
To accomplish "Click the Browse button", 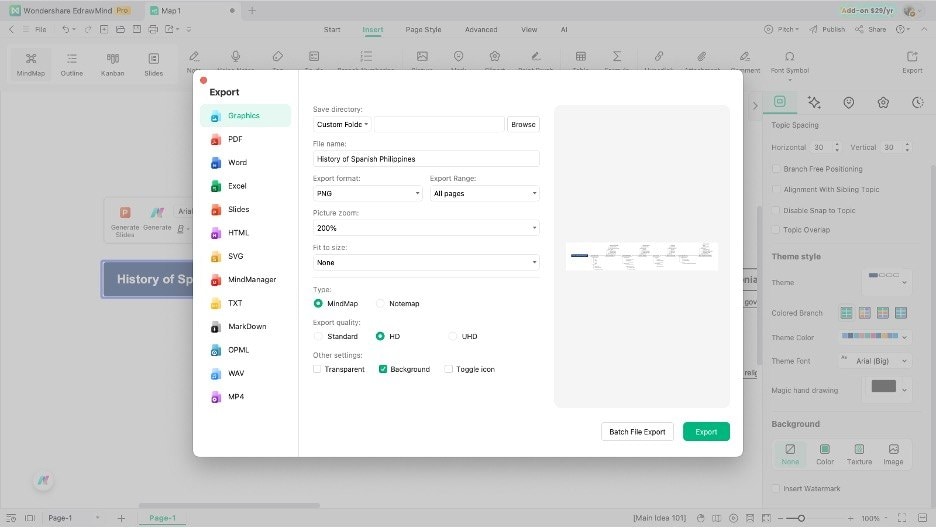I will [x=523, y=125].
